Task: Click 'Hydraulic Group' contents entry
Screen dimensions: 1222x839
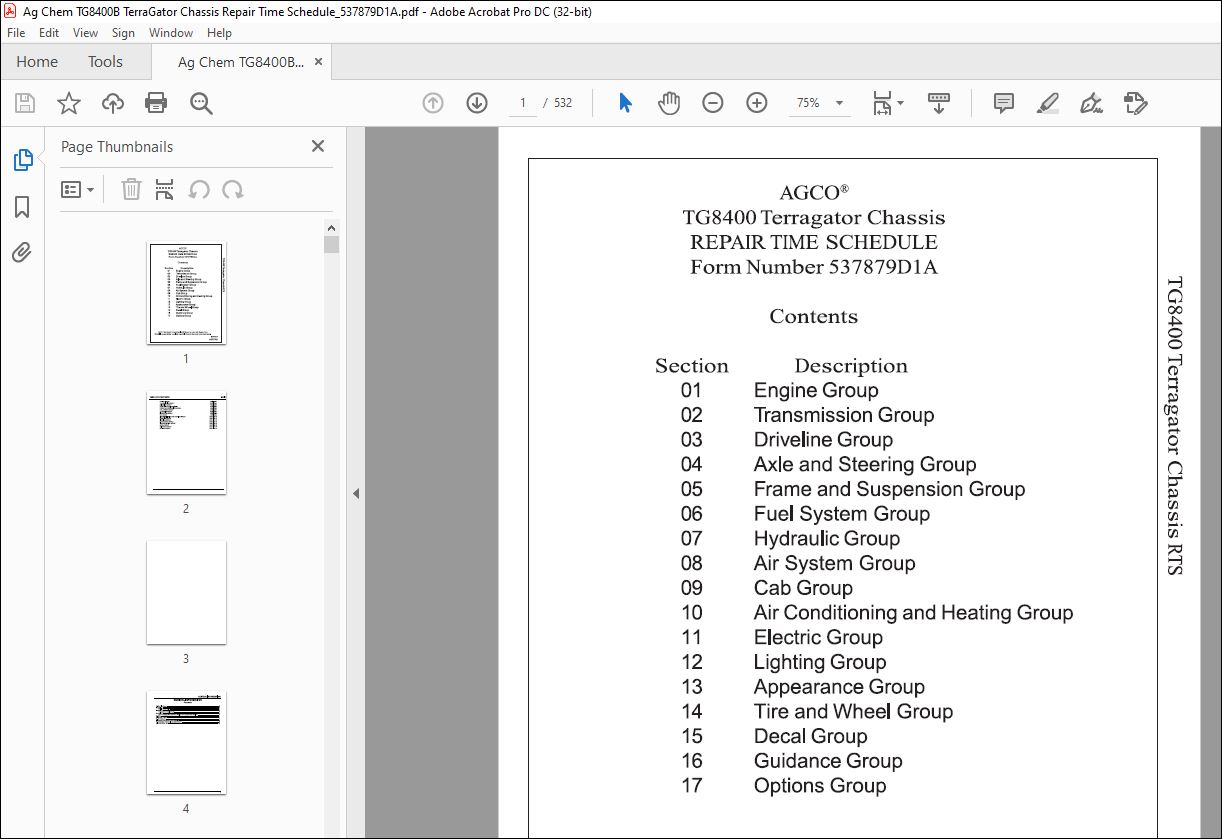Action: 827,539
